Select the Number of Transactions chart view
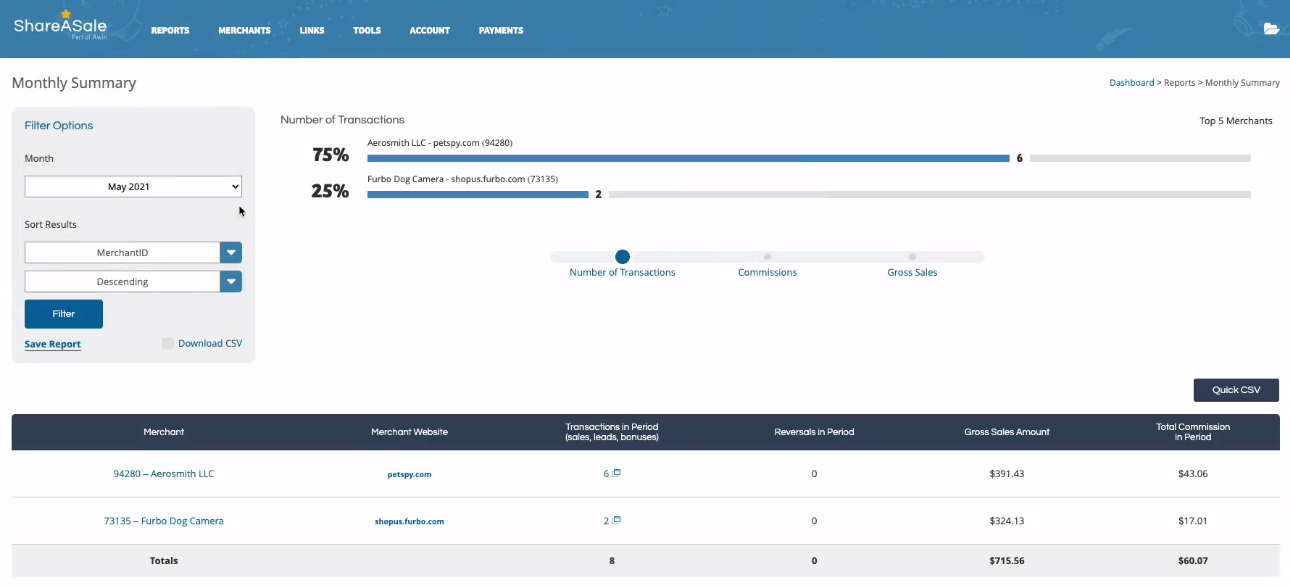1290x587 pixels. coord(622,257)
